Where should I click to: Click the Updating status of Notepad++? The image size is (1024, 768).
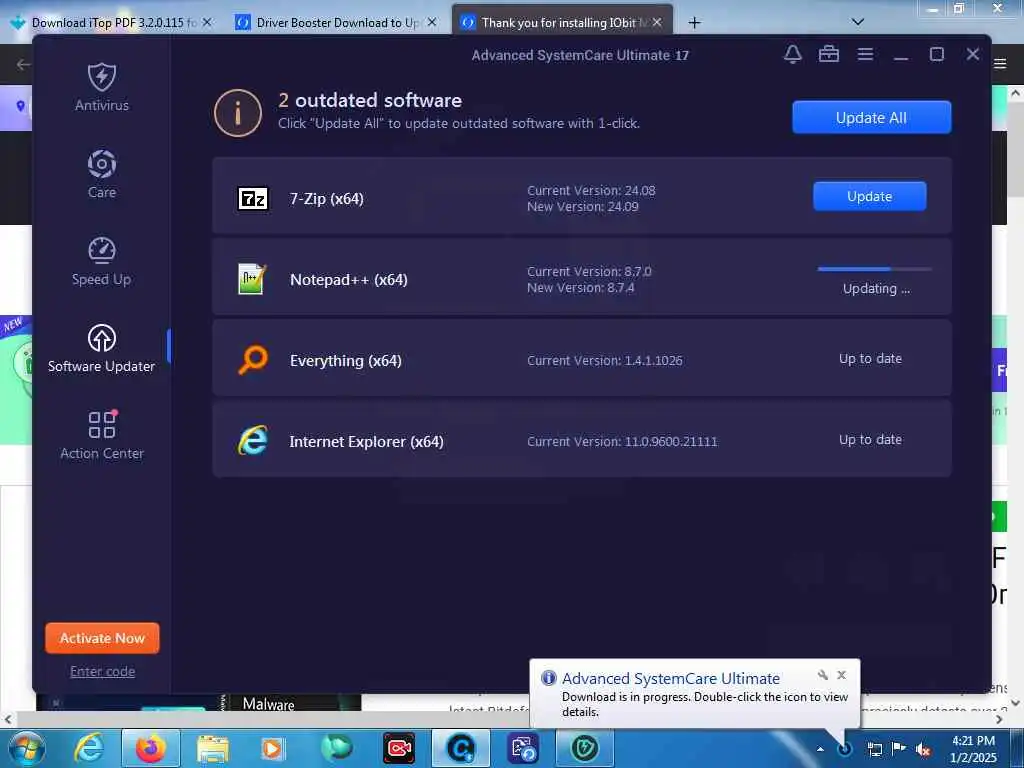[x=876, y=289]
